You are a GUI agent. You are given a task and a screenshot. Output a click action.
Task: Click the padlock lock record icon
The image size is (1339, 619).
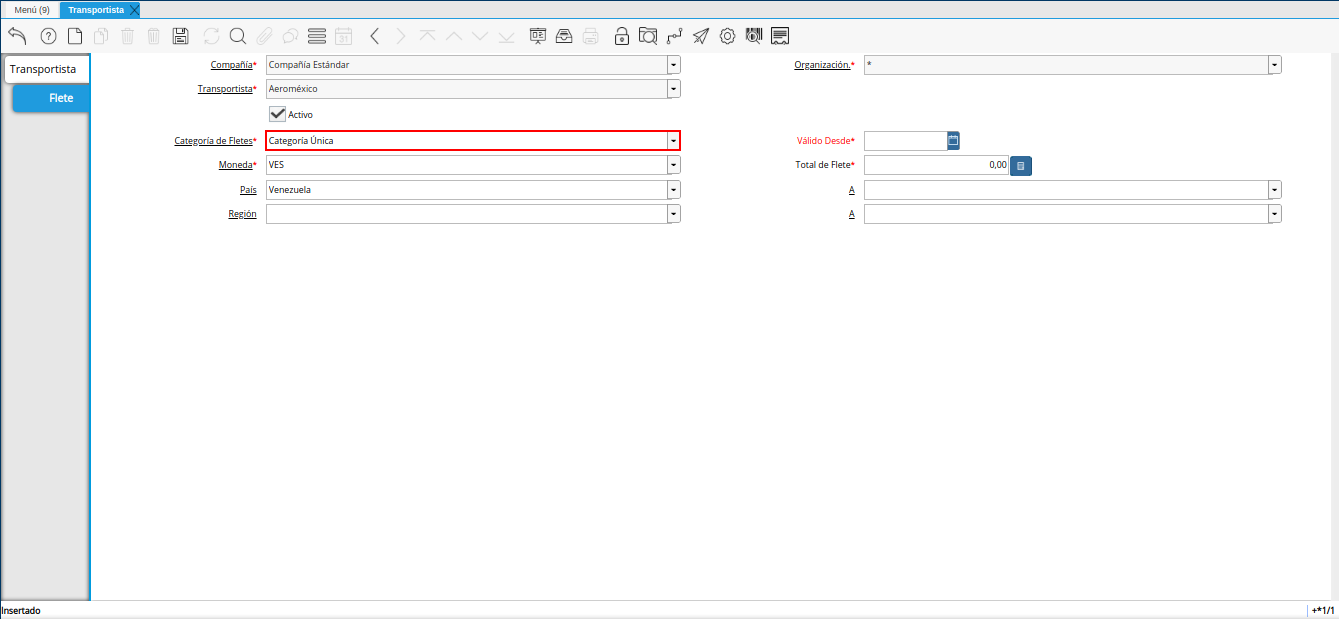tap(622, 36)
